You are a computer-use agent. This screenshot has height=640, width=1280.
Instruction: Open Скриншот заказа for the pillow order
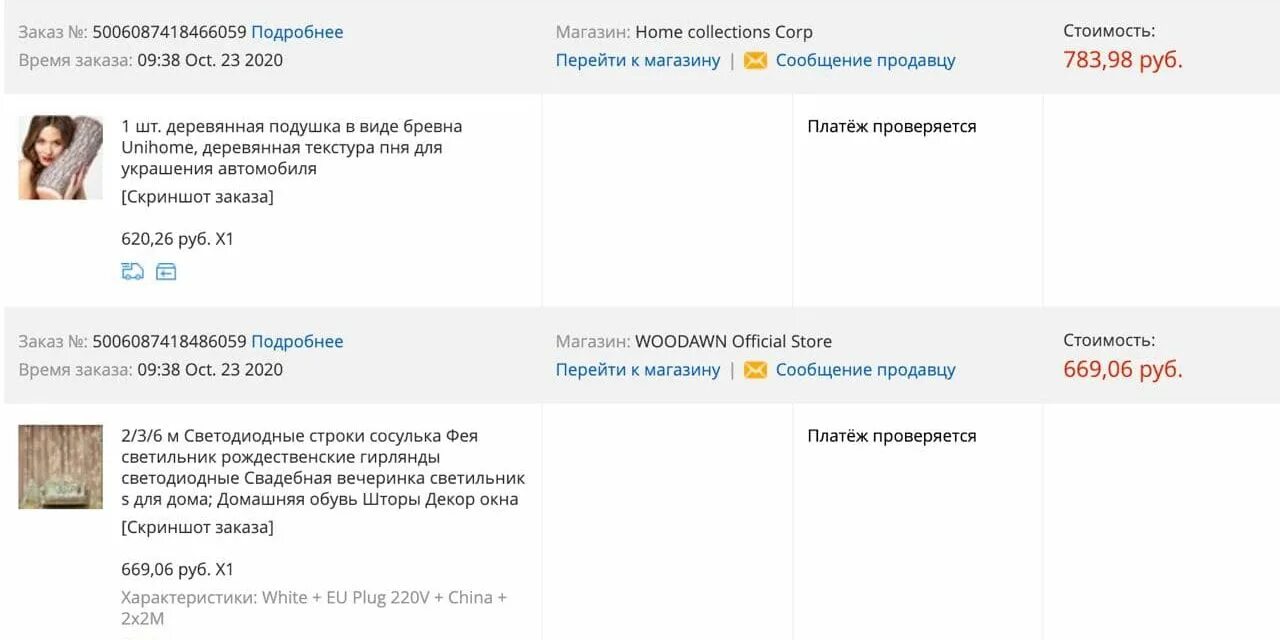coord(197,197)
